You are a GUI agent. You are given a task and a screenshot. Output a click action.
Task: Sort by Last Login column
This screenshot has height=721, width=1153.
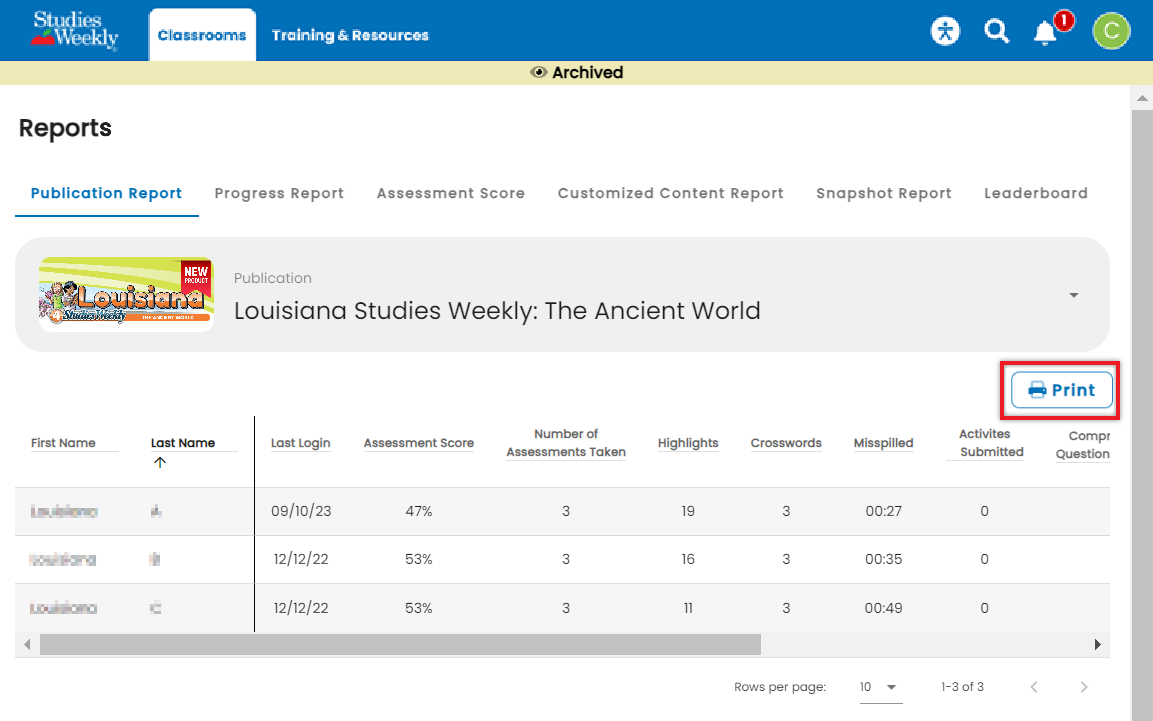pos(300,443)
